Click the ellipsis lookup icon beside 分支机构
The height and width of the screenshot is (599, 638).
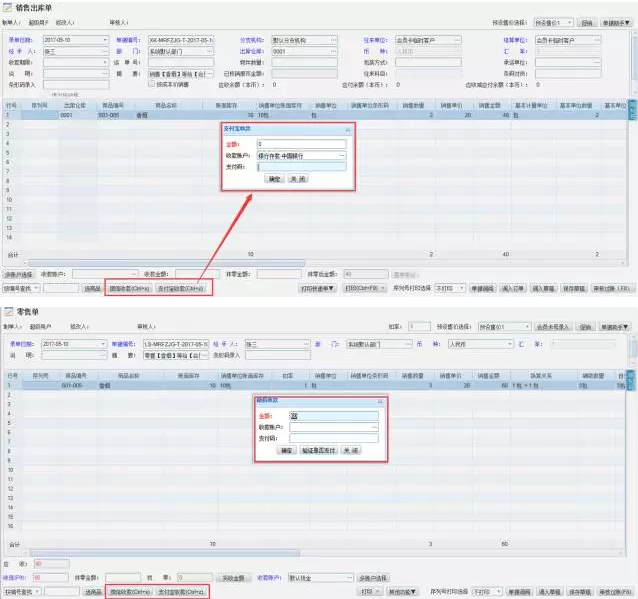tap(334, 40)
